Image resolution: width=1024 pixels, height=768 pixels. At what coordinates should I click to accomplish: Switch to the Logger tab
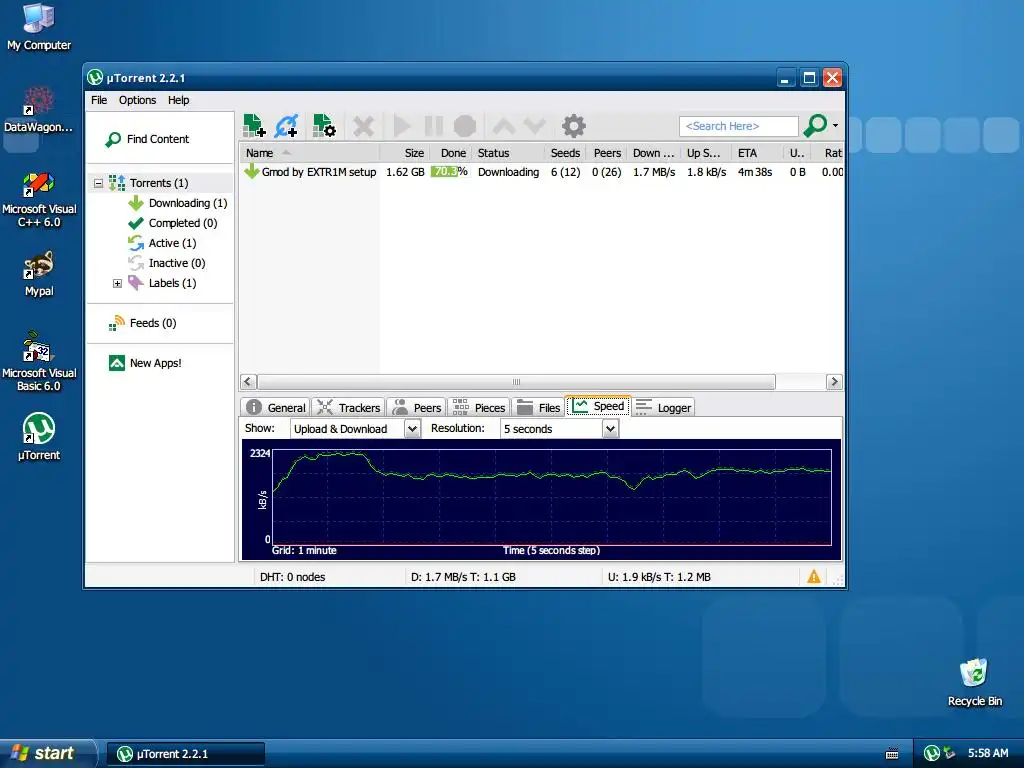tap(663, 407)
